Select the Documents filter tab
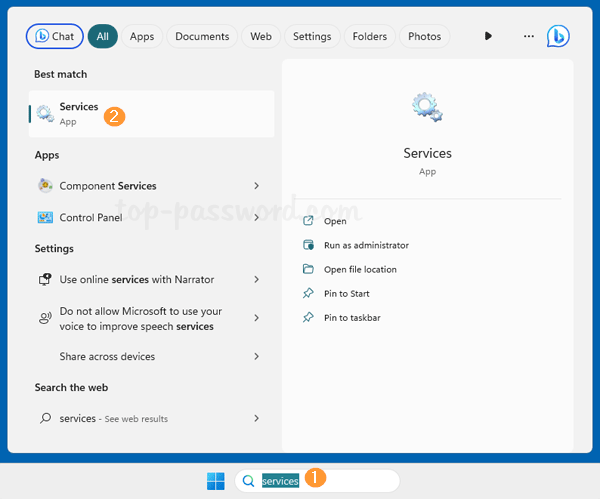The image size is (600, 499). 202,36
